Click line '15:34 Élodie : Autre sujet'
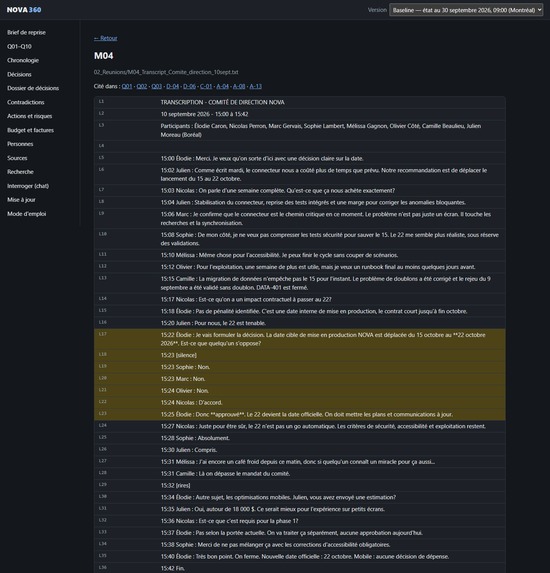550x573 pixels. coord(300,497)
